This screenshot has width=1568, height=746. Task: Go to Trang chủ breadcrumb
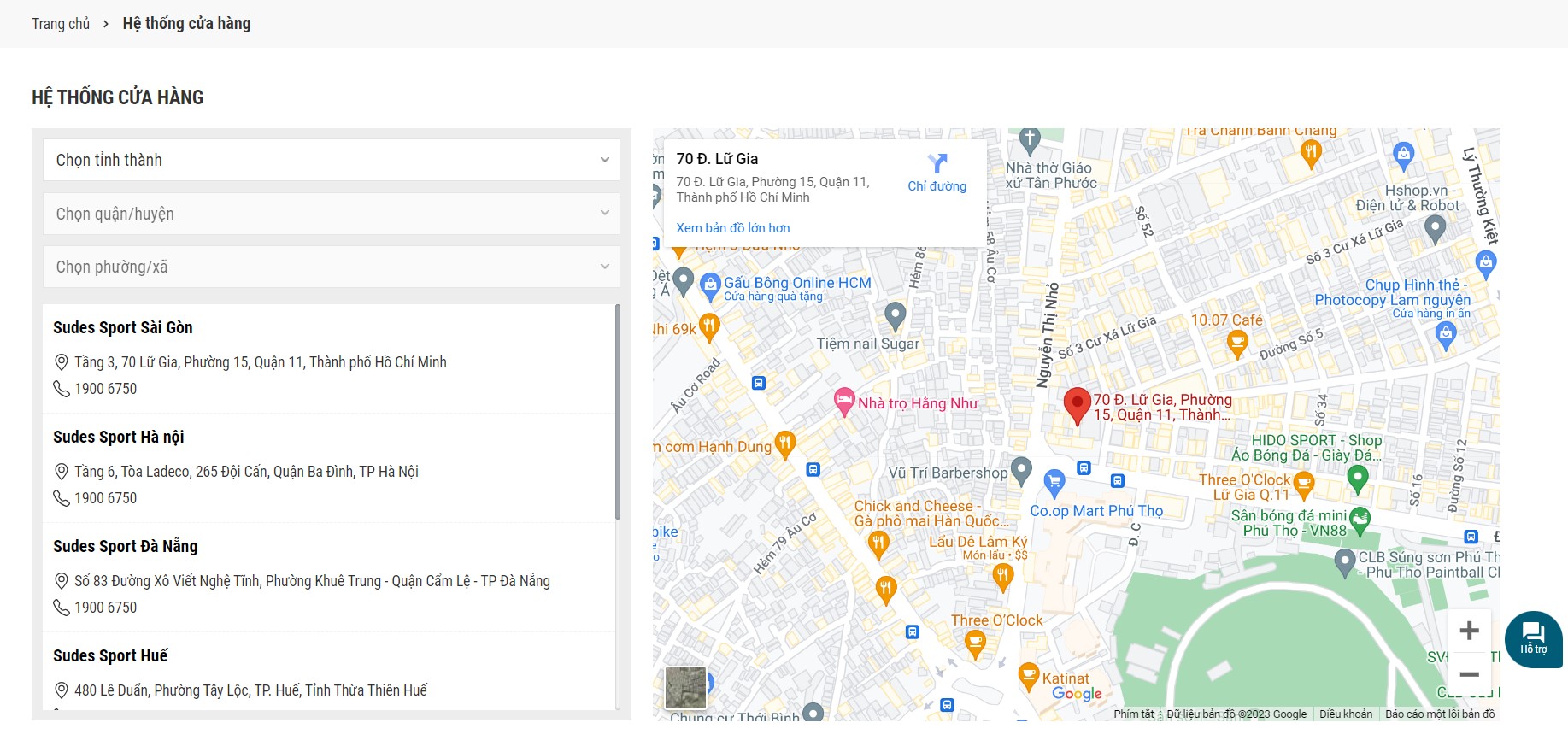pyautogui.click(x=61, y=24)
